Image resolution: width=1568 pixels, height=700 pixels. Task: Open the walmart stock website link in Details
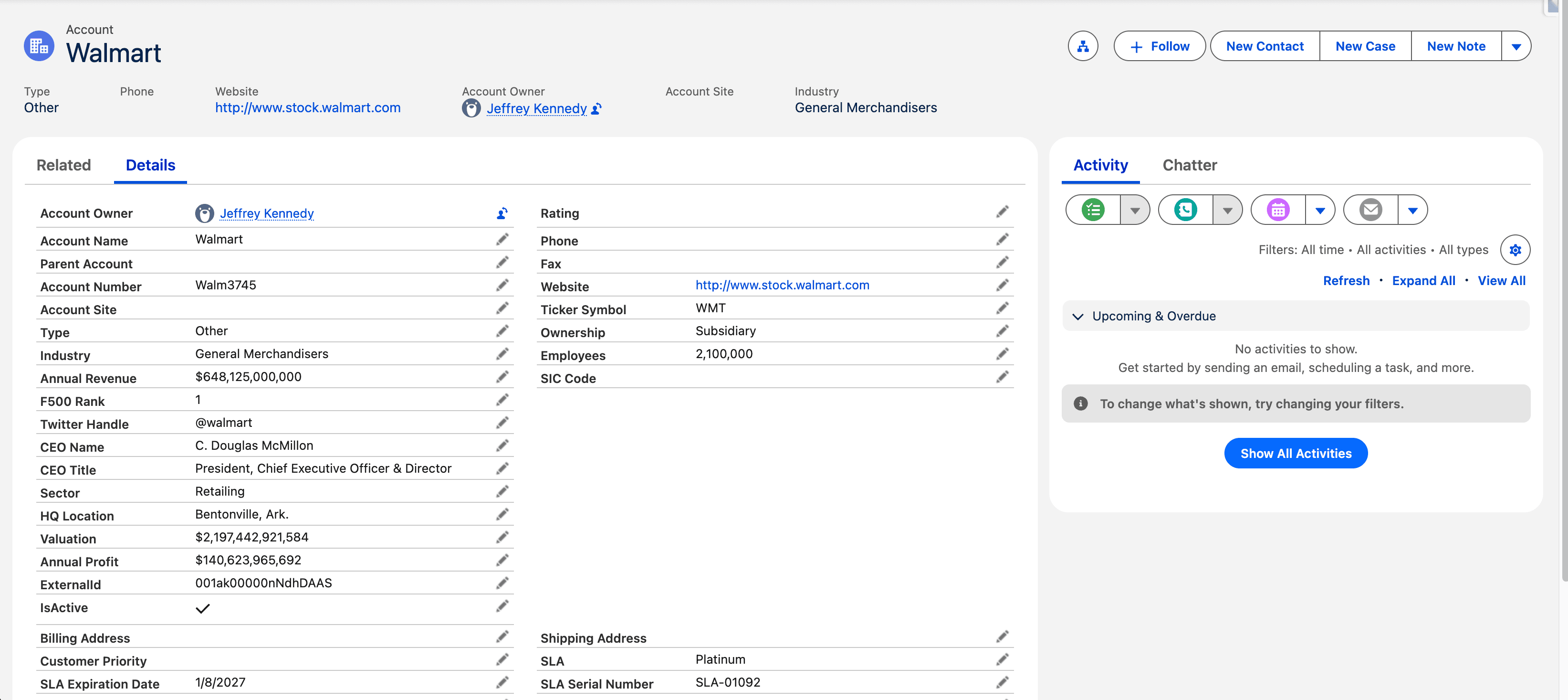click(782, 285)
